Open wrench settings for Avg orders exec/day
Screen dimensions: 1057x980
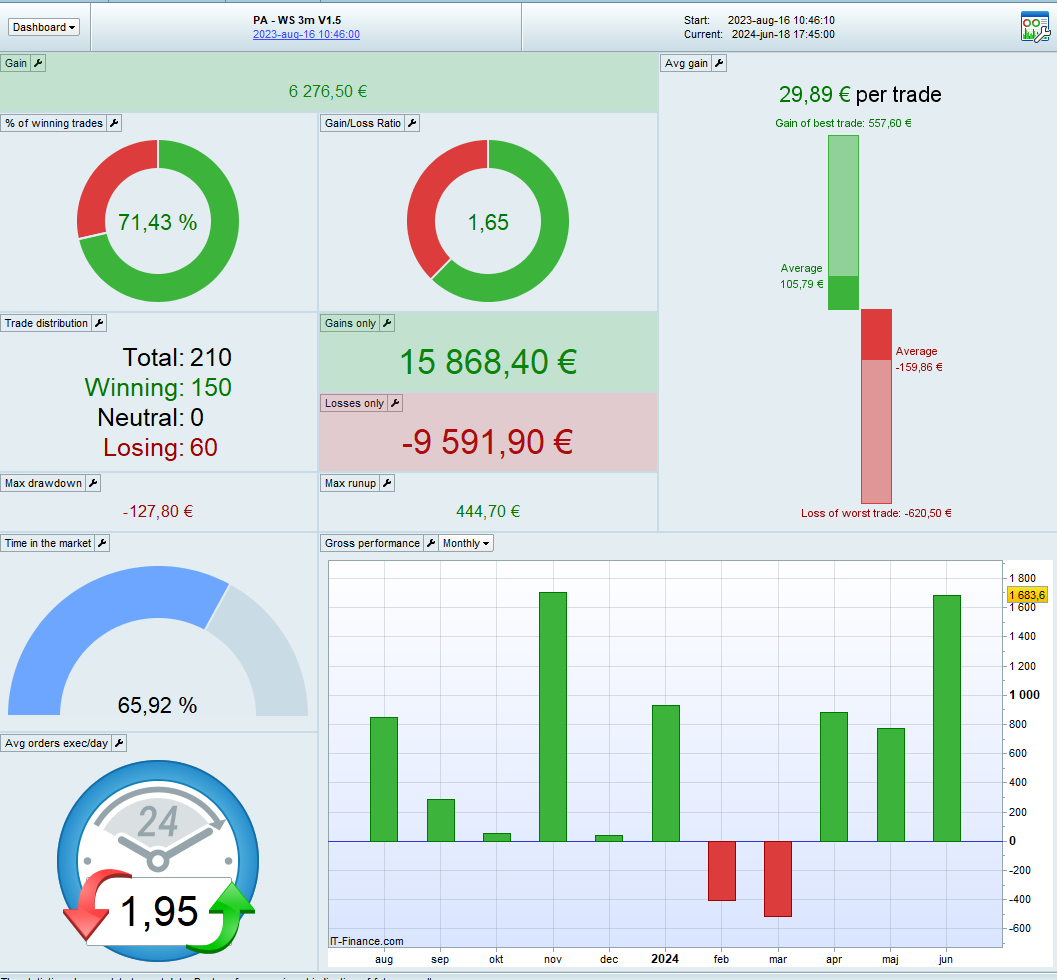tap(119, 743)
